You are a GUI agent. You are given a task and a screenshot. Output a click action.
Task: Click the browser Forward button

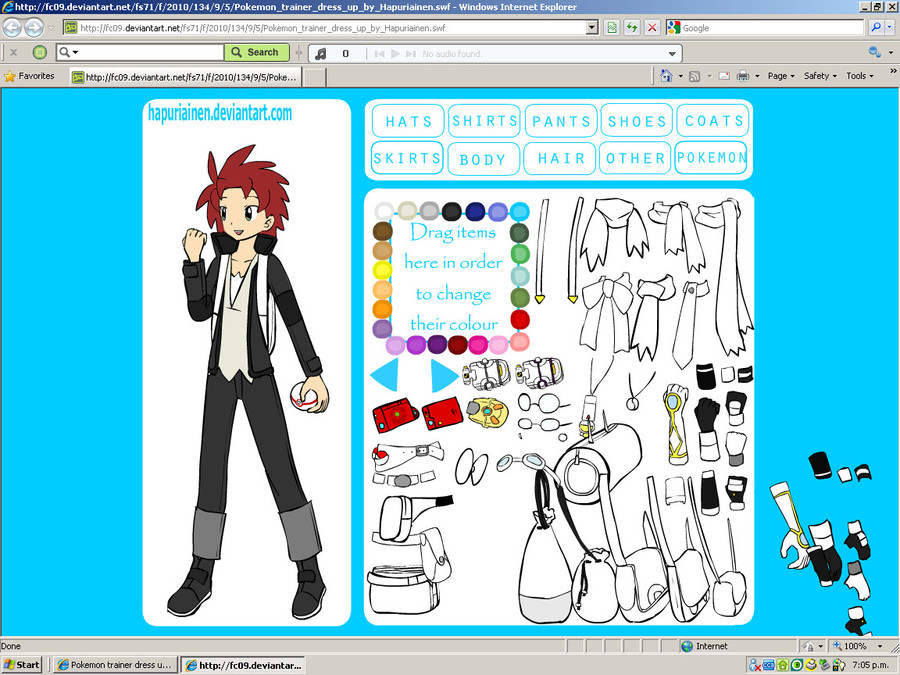coord(34,28)
